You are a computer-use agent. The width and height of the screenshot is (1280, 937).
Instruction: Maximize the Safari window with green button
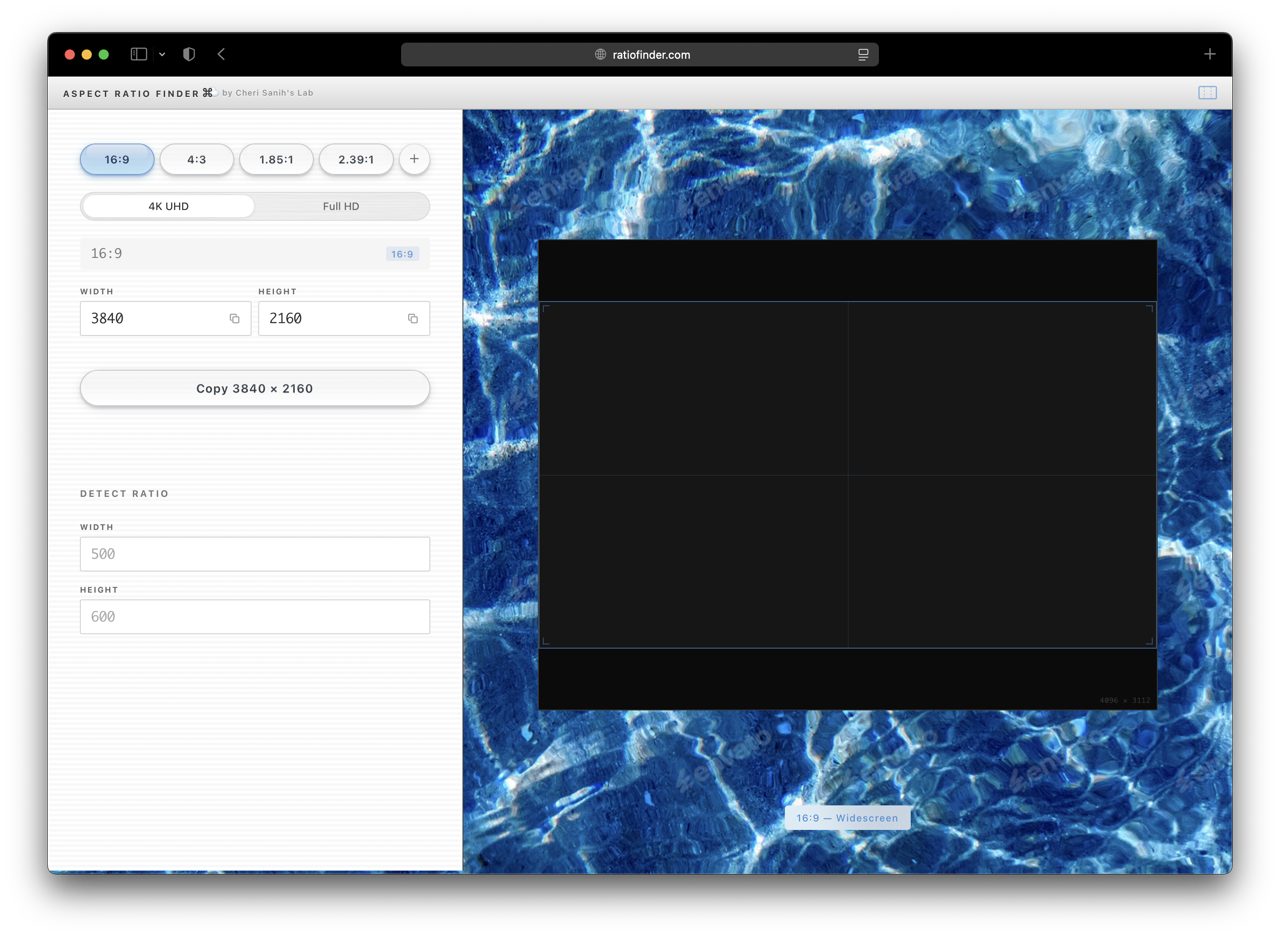pyautogui.click(x=104, y=54)
